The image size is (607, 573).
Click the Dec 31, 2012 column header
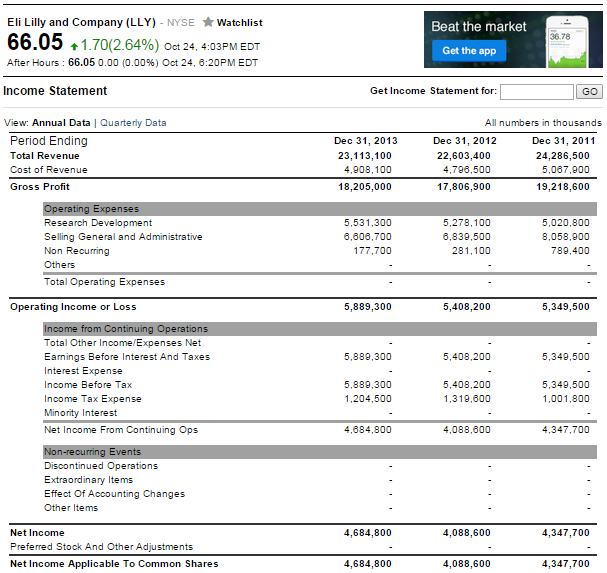coord(465,141)
